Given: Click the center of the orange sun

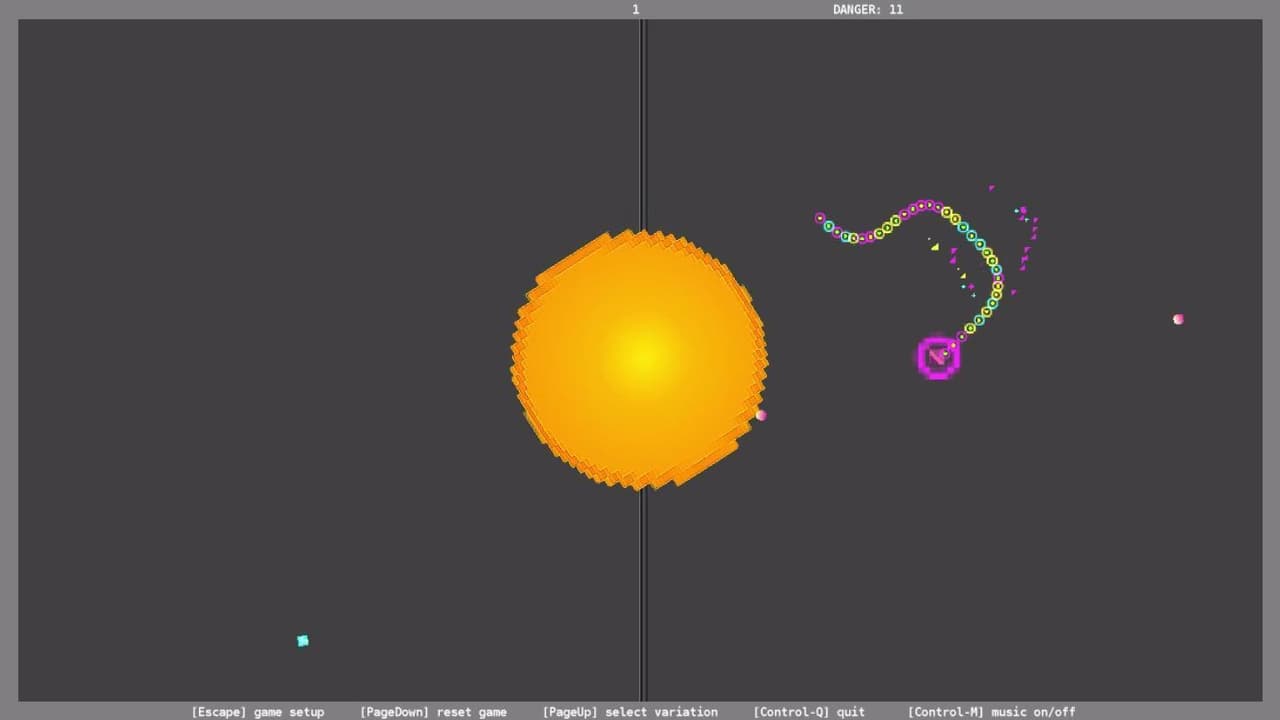Looking at the screenshot, I should coord(639,359).
